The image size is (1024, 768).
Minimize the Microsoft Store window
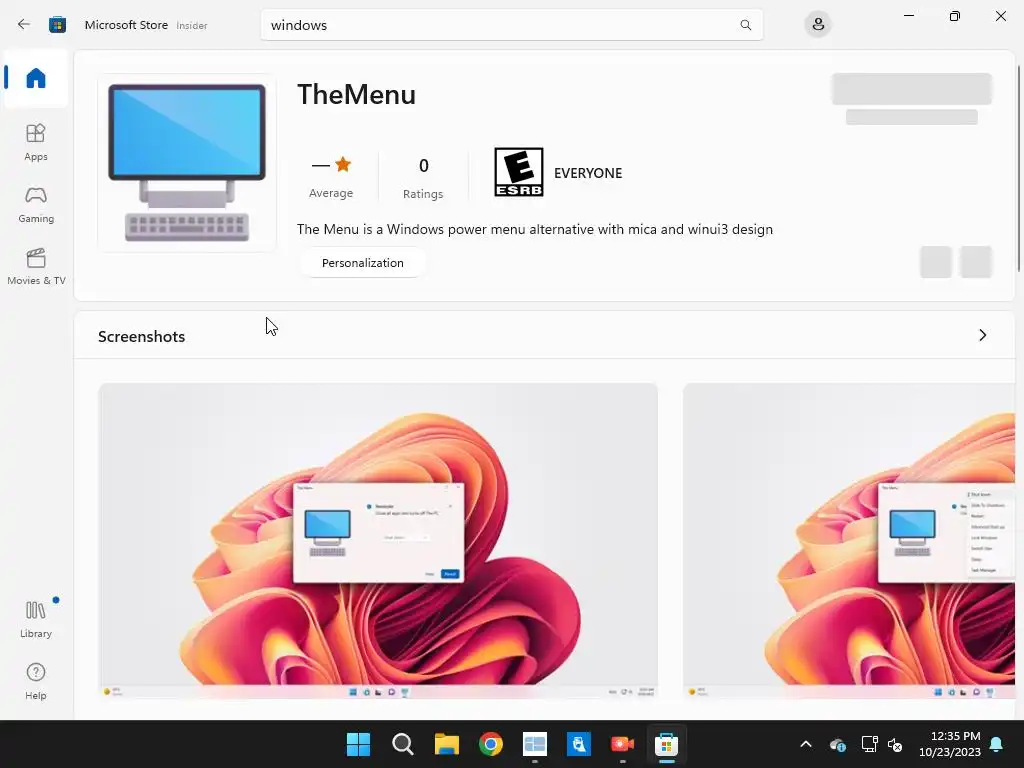tap(908, 16)
